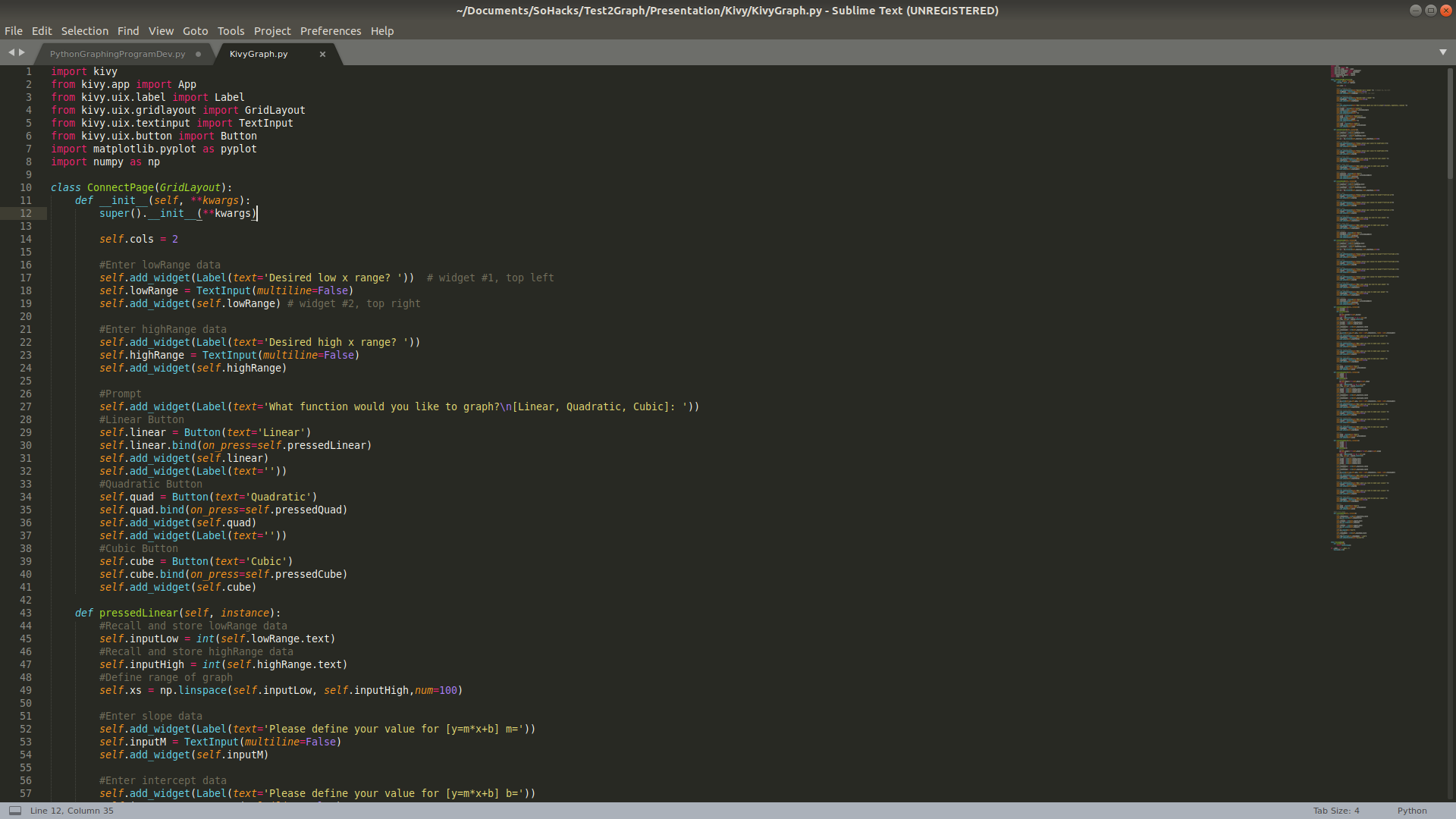Click line number 43 in gutter

click(26, 613)
